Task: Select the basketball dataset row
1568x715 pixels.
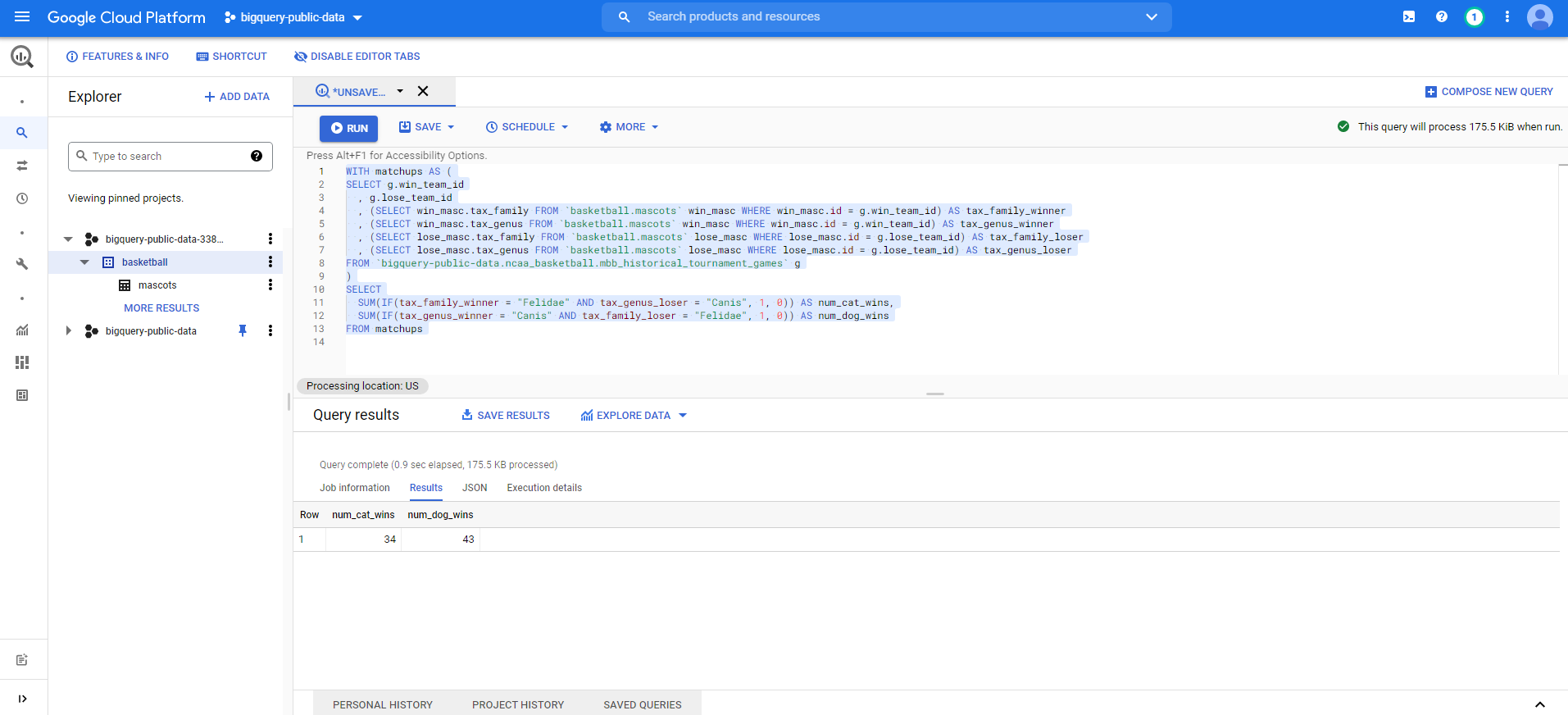Action: click(x=166, y=262)
